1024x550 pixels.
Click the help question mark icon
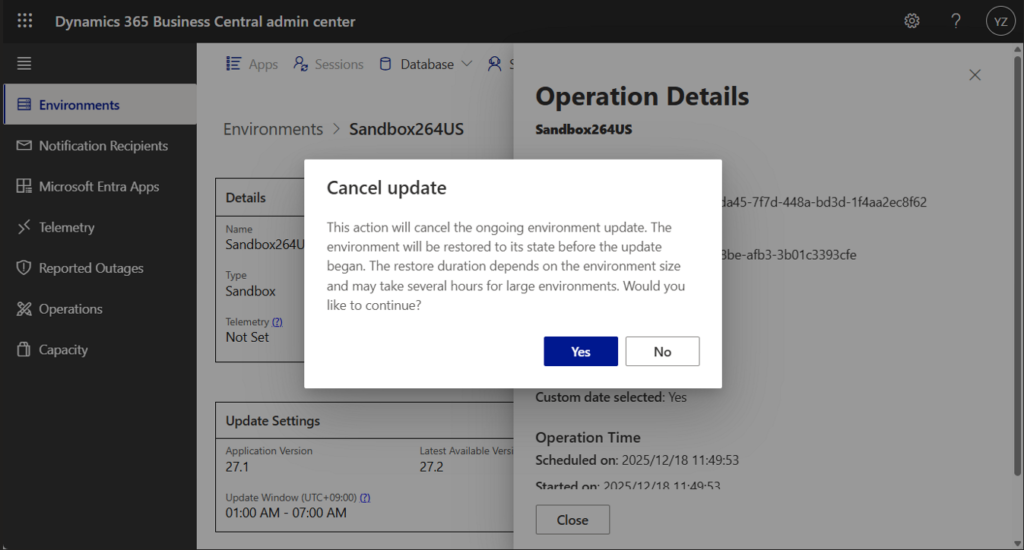tap(956, 21)
